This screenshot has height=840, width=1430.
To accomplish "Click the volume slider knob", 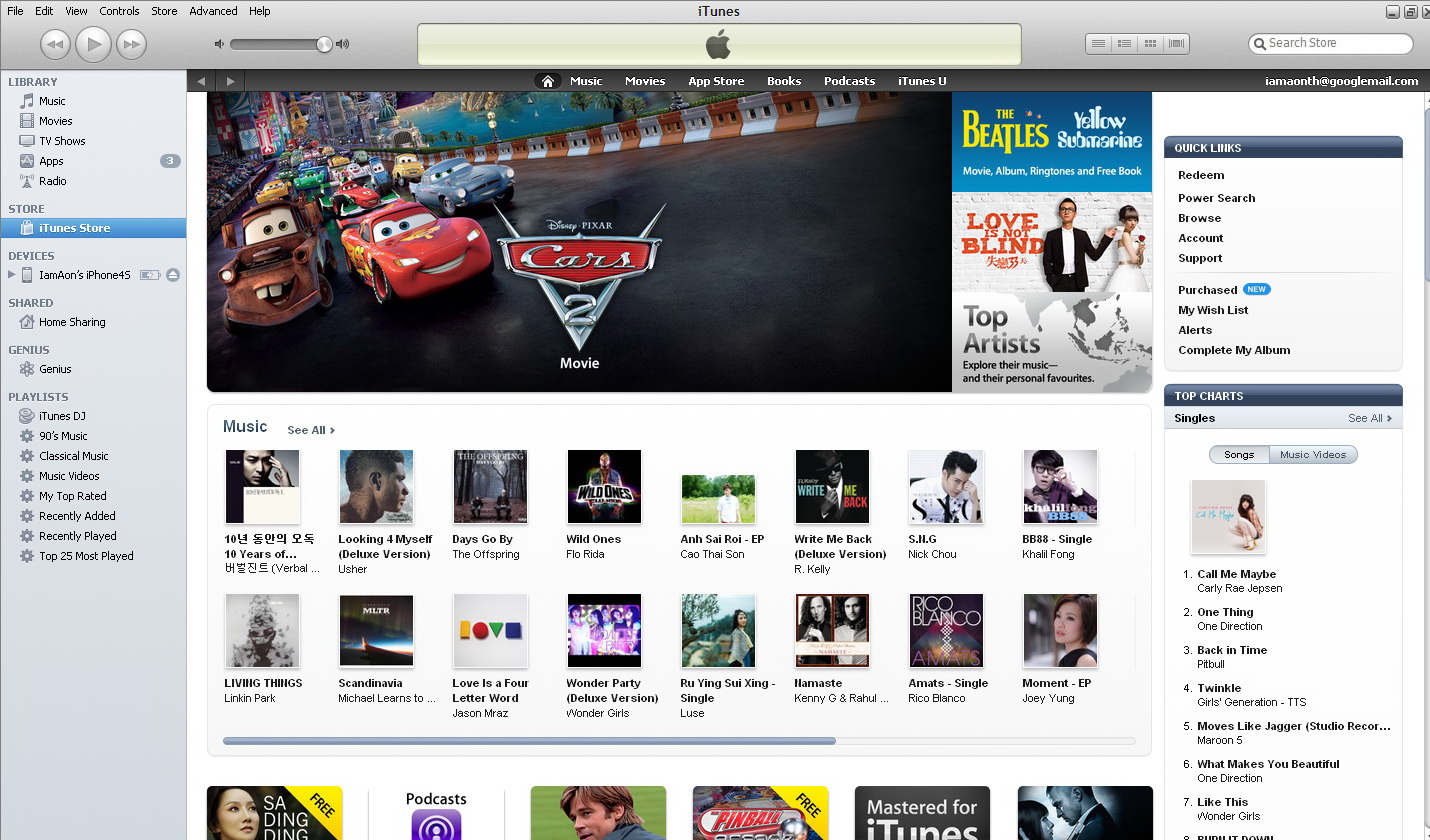I will tap(324, 44).
